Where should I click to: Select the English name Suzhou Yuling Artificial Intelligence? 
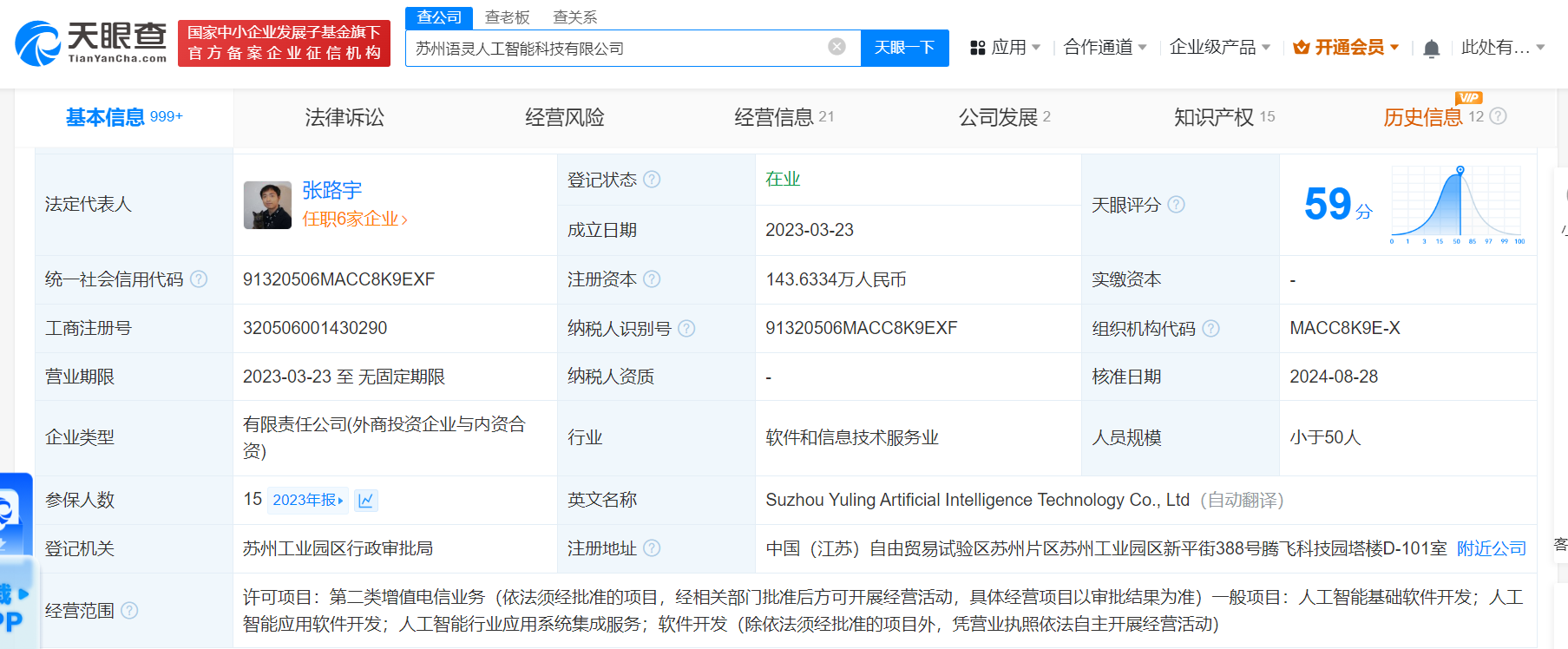coord(977,501)
